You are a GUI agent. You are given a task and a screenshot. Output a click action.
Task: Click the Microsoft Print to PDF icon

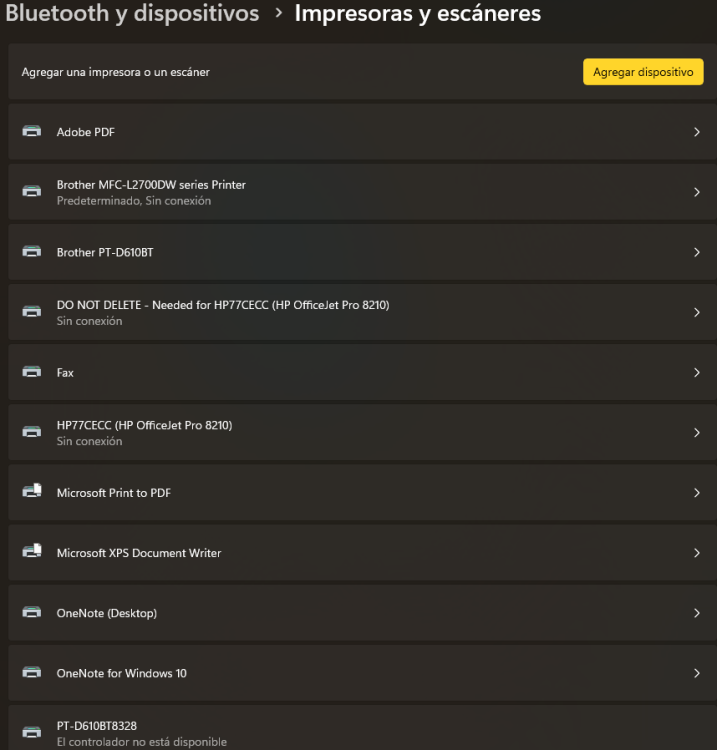(x=32, y=492)
